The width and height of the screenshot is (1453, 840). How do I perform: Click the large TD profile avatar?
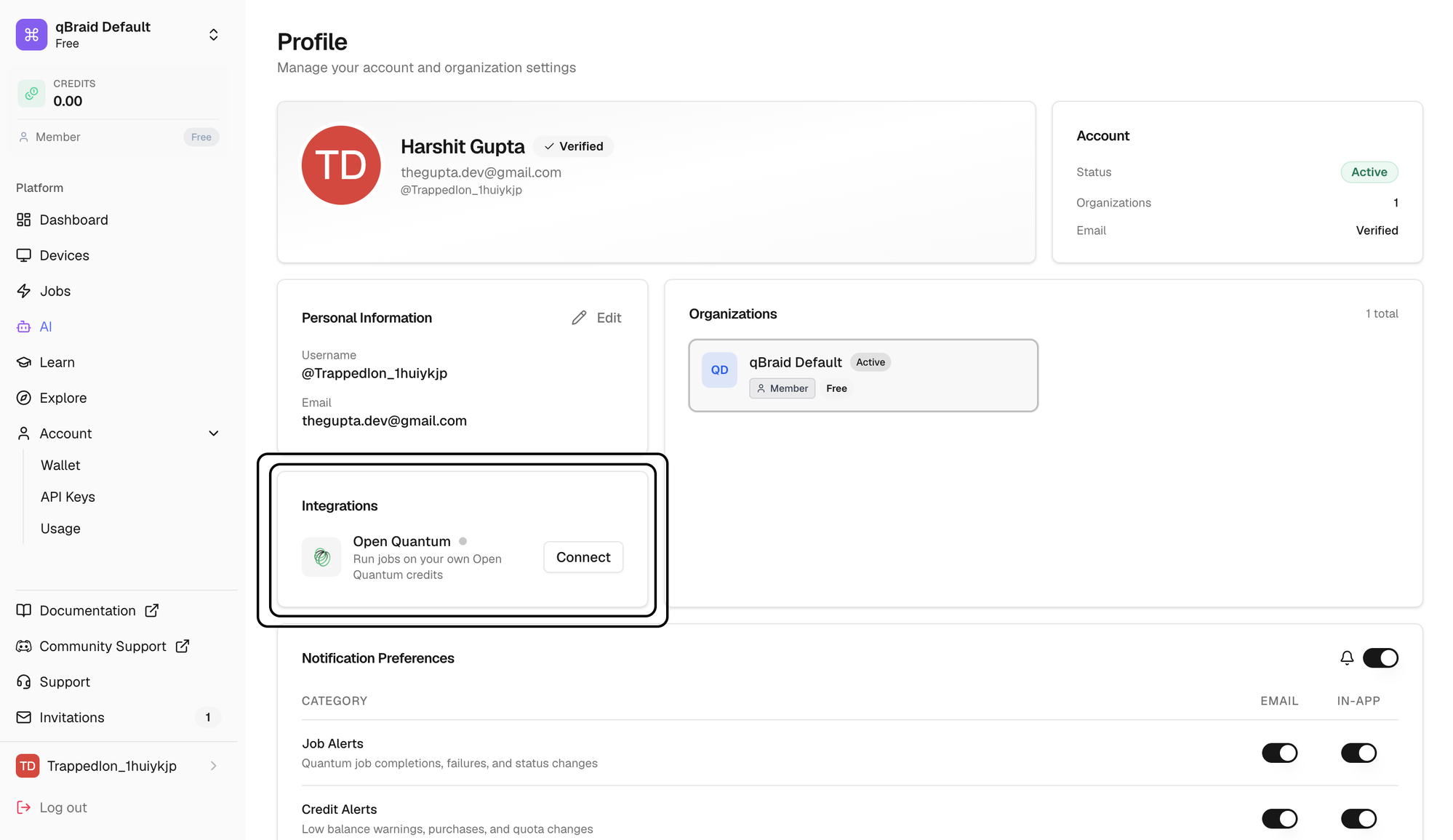[341, 165]
